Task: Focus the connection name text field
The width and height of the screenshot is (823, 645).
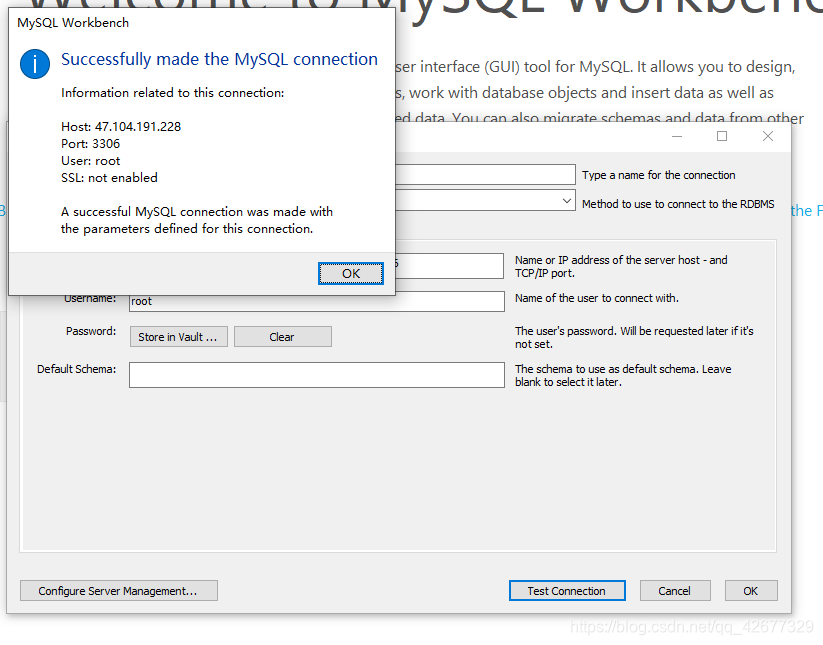Action: coord(485,175)
